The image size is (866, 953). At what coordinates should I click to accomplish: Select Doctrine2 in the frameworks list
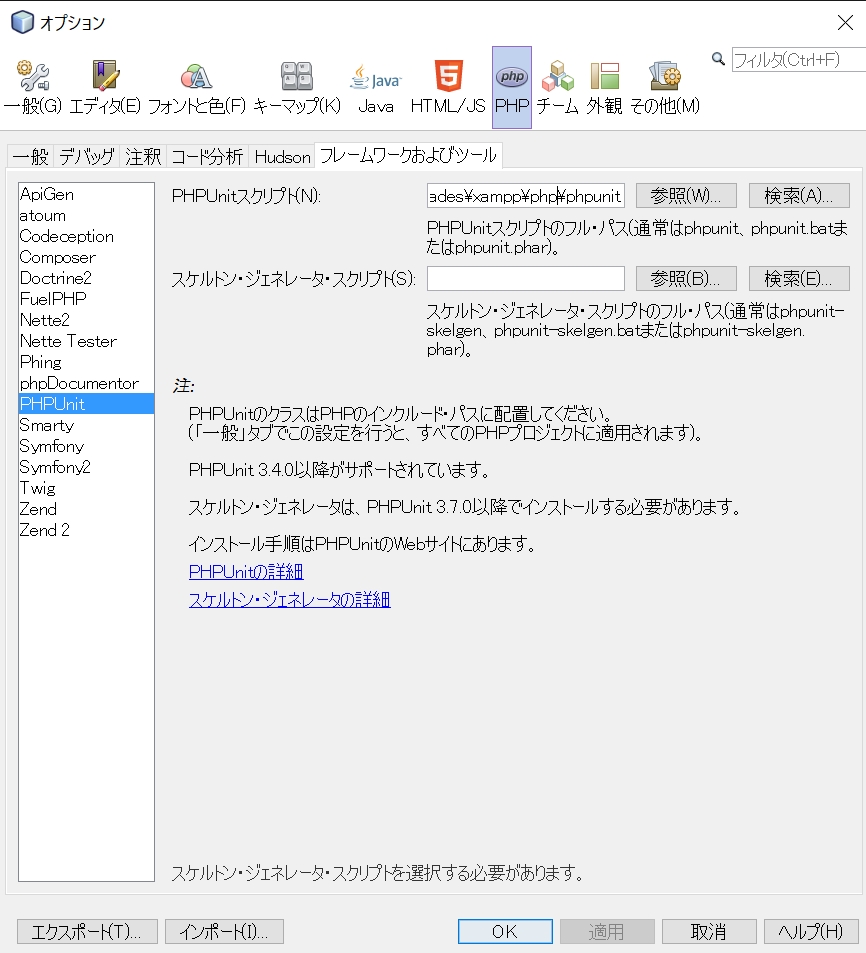[x=86, y=278]
